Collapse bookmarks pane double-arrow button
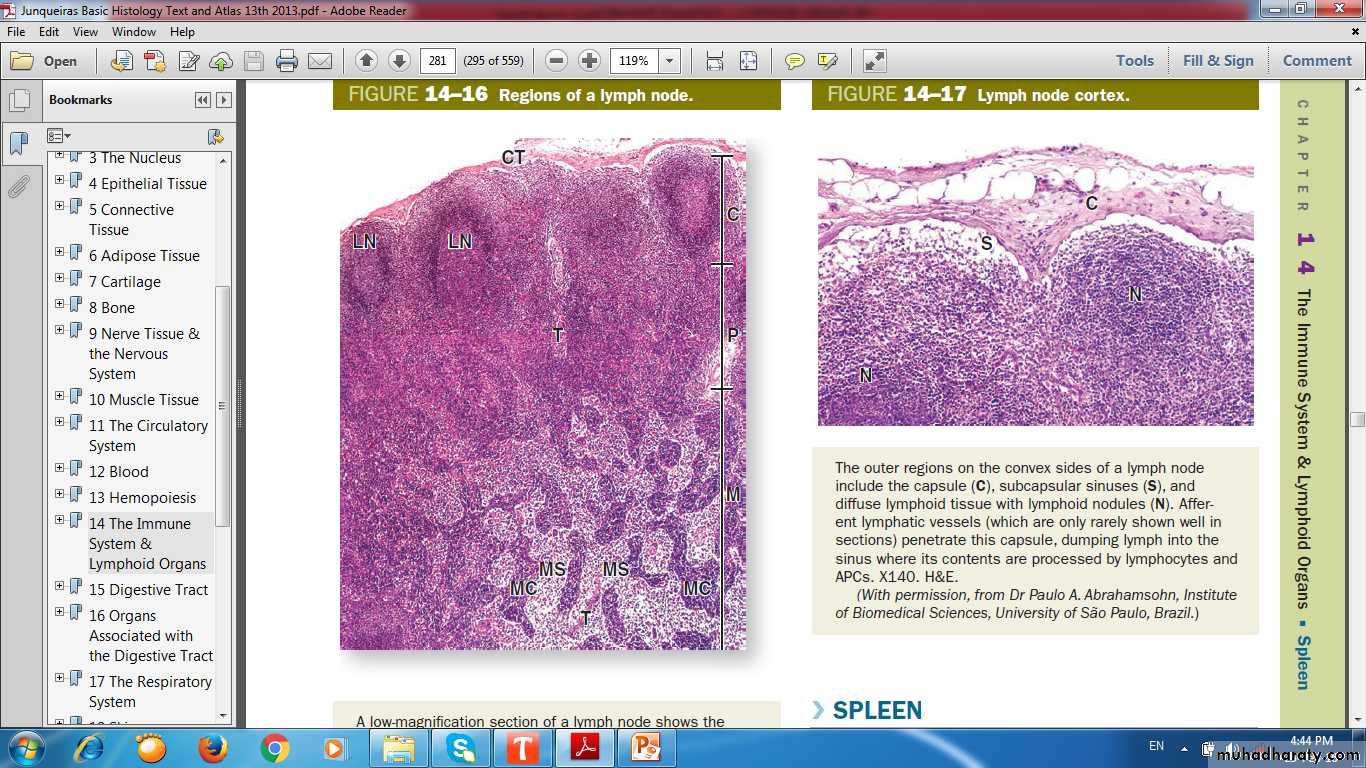 pos(203,100)
